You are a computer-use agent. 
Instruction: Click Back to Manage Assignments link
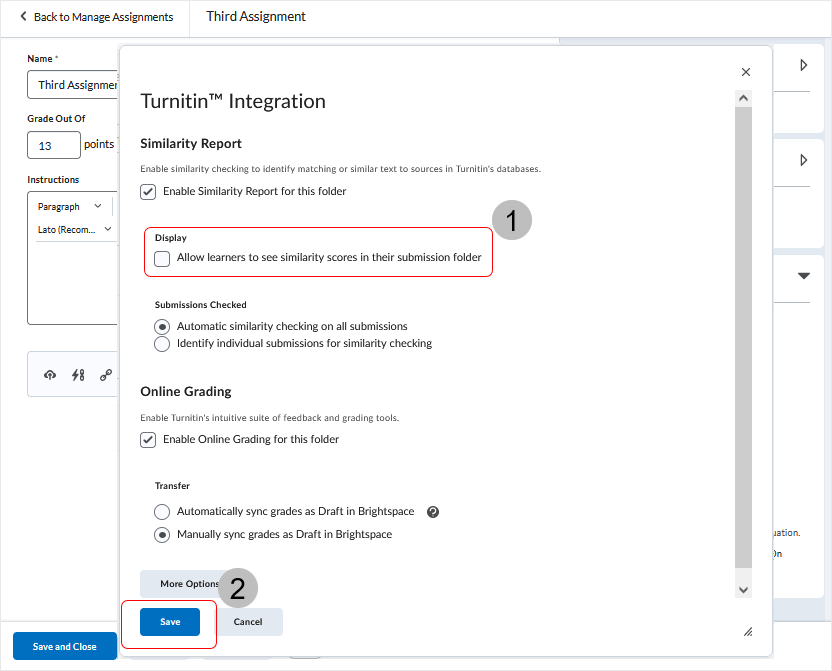click(x=103, y=17)
